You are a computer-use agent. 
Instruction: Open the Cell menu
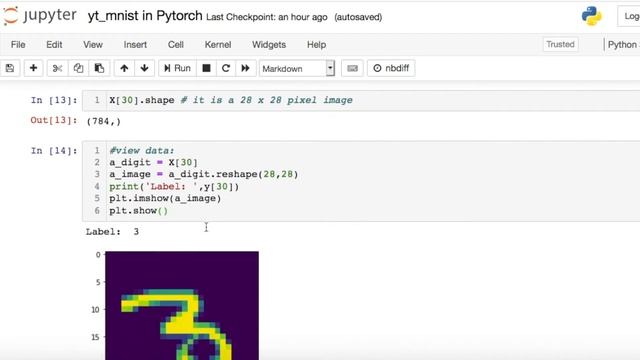pyautogui.click(x=176, y=44)
